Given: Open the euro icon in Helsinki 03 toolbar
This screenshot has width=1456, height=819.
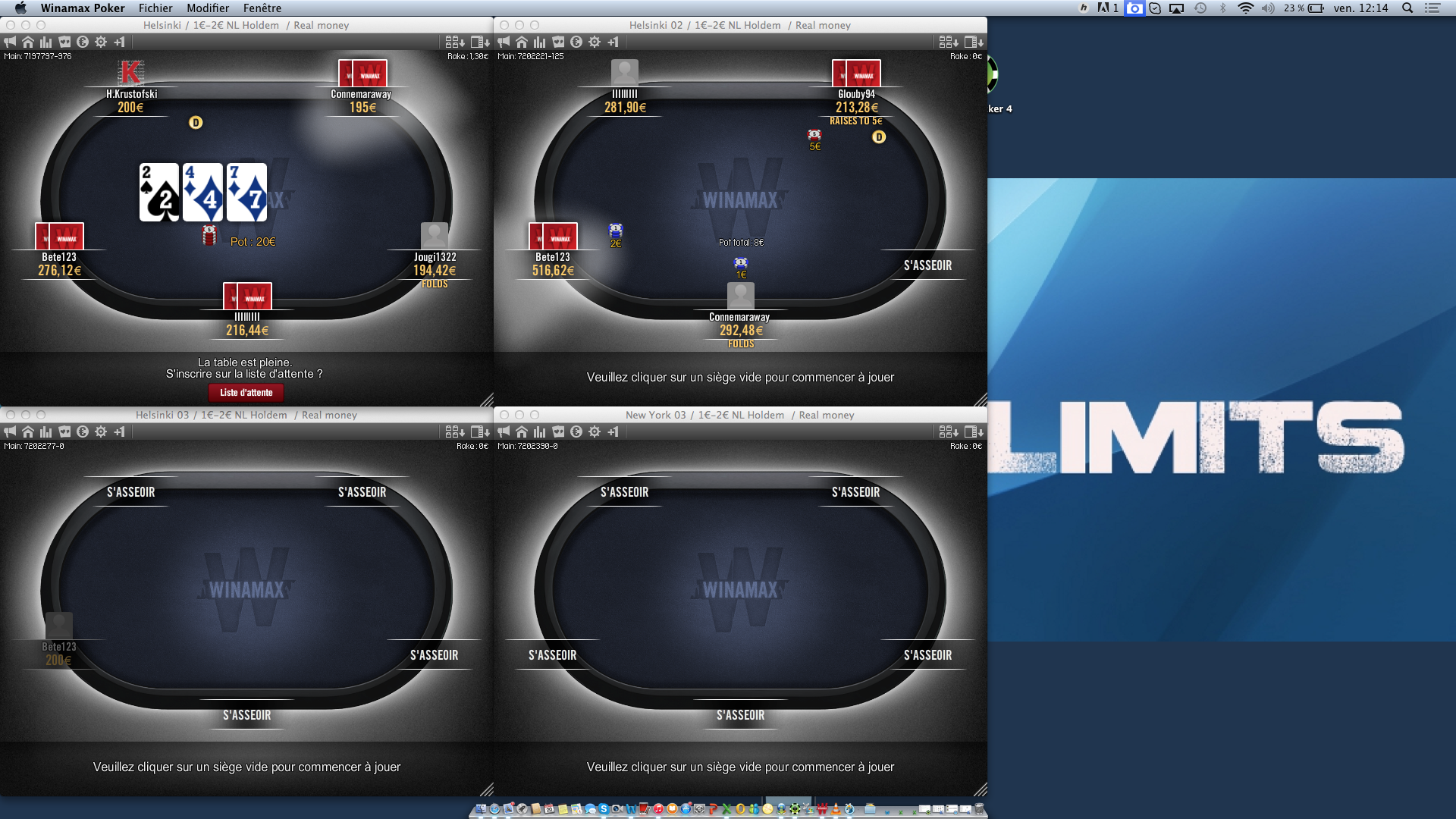Looking at the screenshot, I should click(x=83, y=431).
